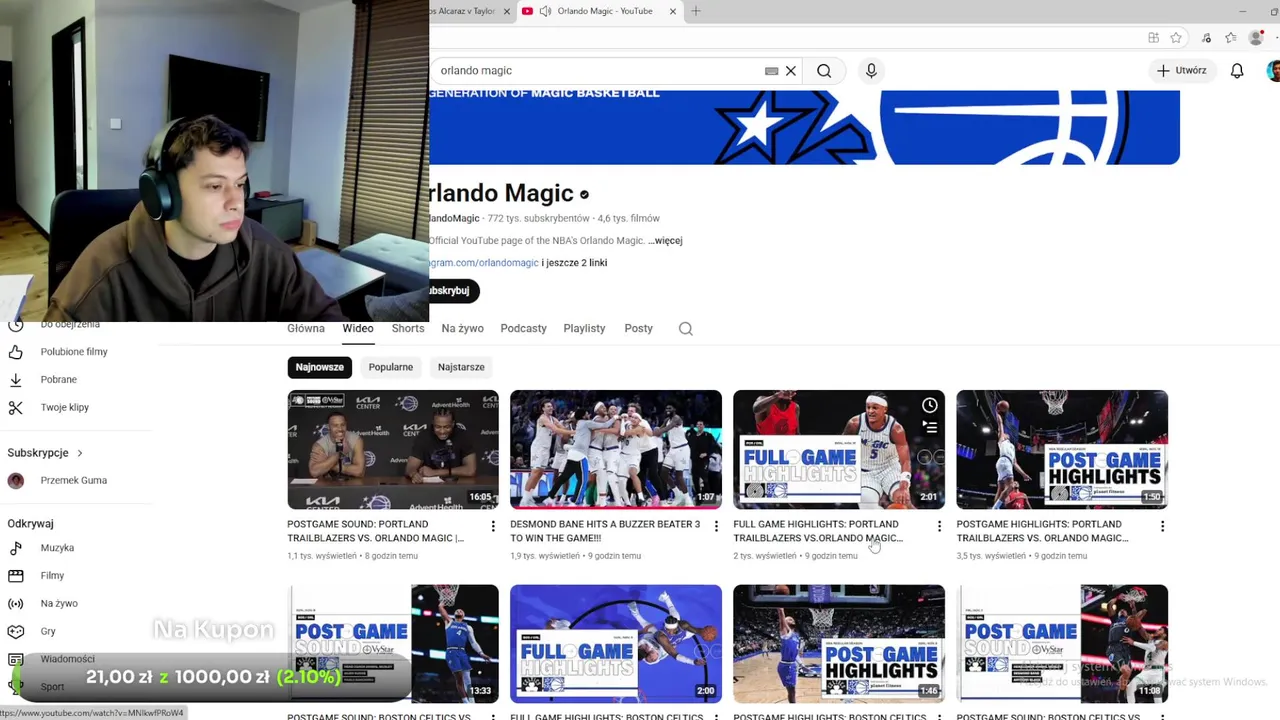Open the Playlisty tab
This screenshot has width=1280, height=720.
[584, 328]
